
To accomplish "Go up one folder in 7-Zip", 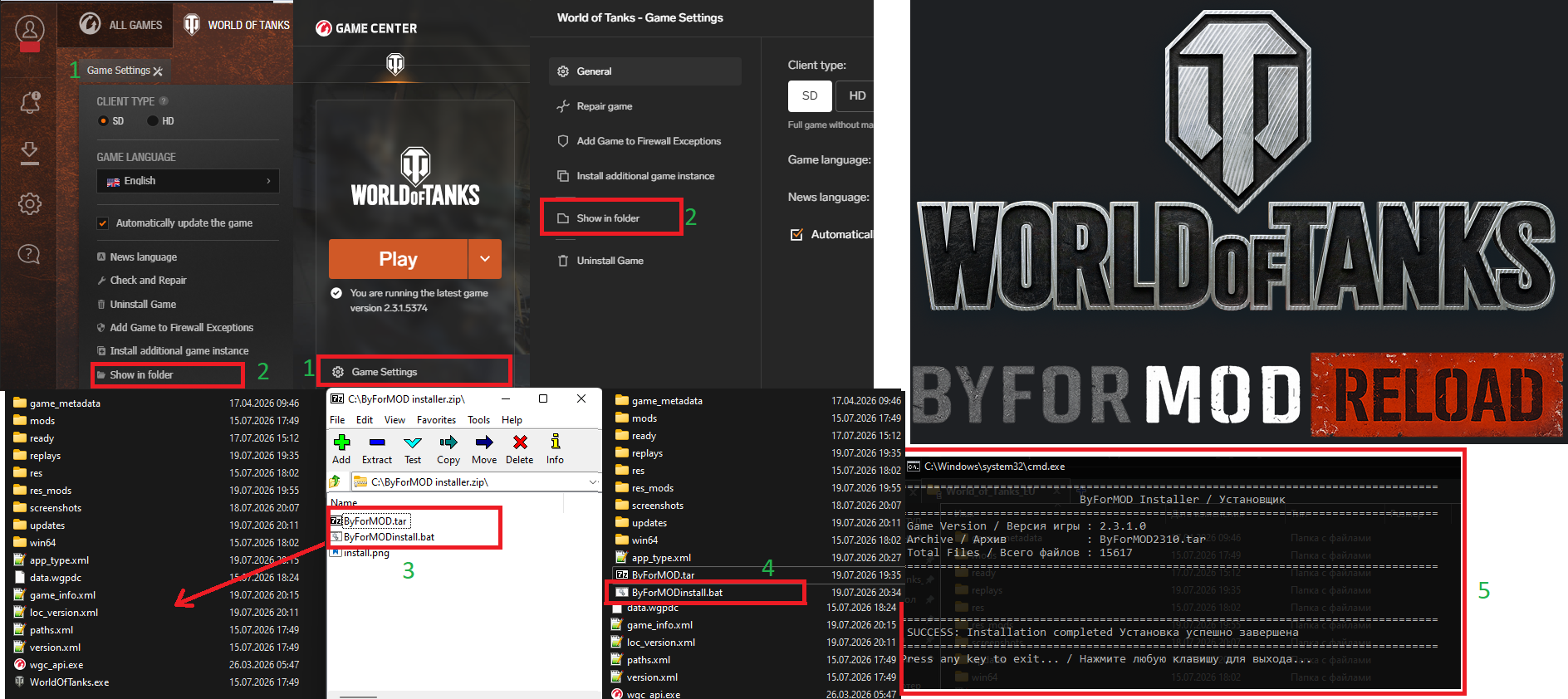I will (x=335, y=481).
